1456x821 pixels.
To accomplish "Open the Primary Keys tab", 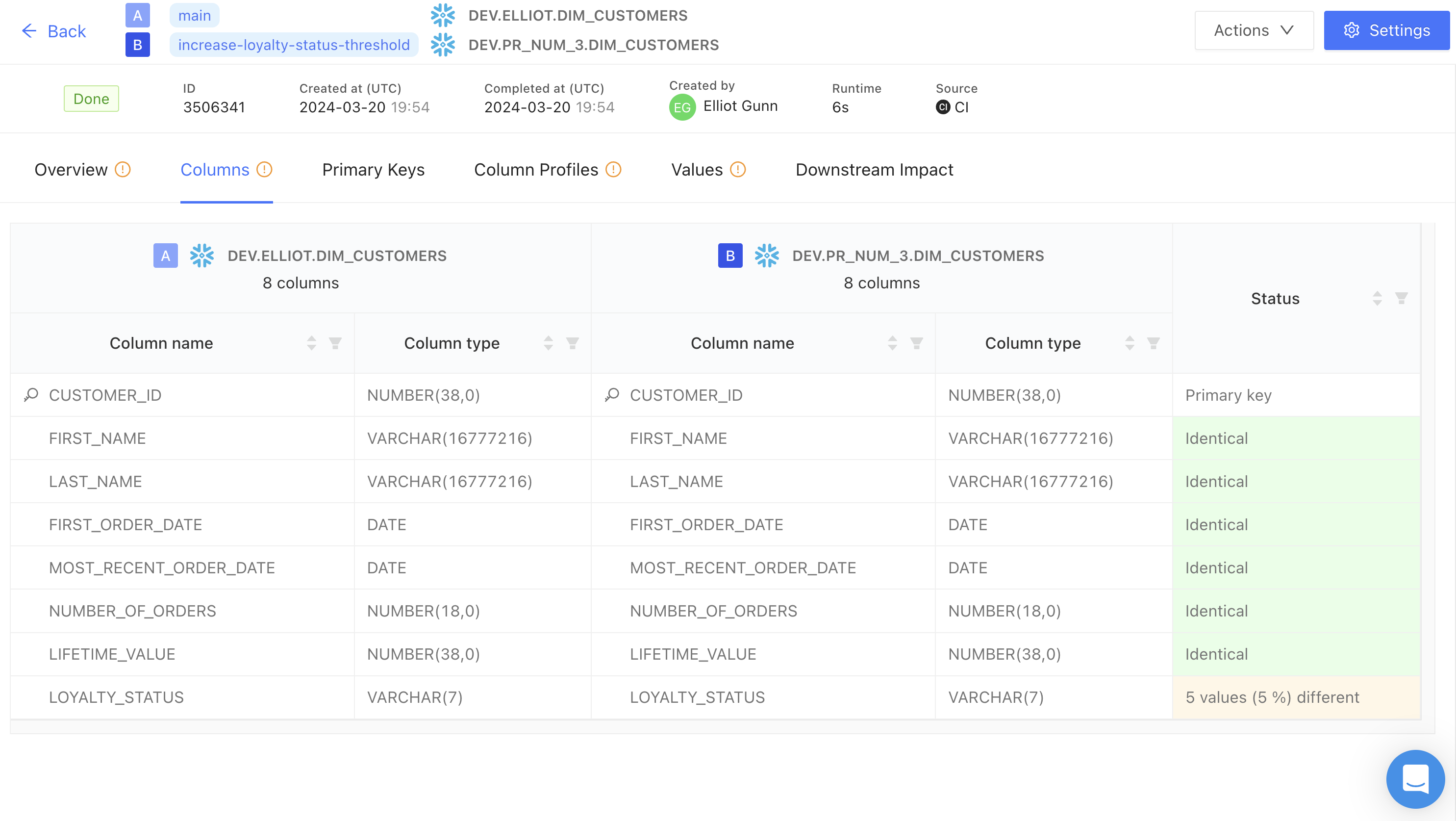I will pos(373,170).
